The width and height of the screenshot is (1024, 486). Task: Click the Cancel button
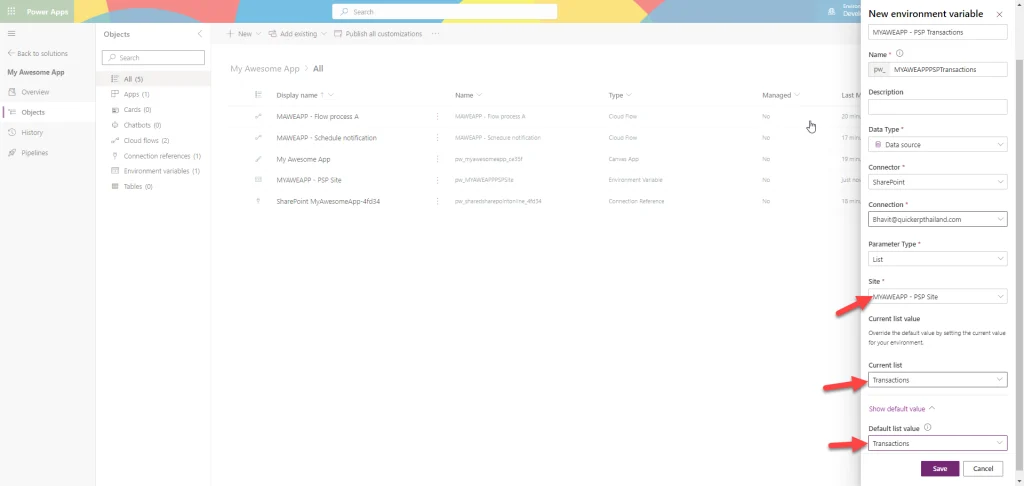pyautogui.click(x=983, y=468)
